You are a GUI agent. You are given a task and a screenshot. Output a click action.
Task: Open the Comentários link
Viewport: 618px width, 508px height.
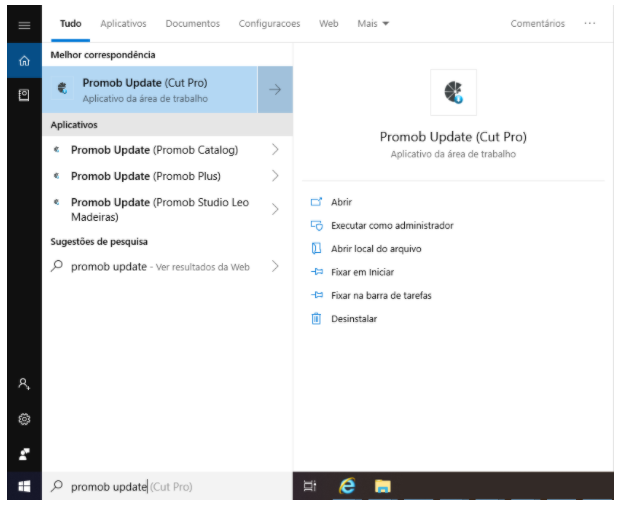pyautogui.click(x=538, y=24)
